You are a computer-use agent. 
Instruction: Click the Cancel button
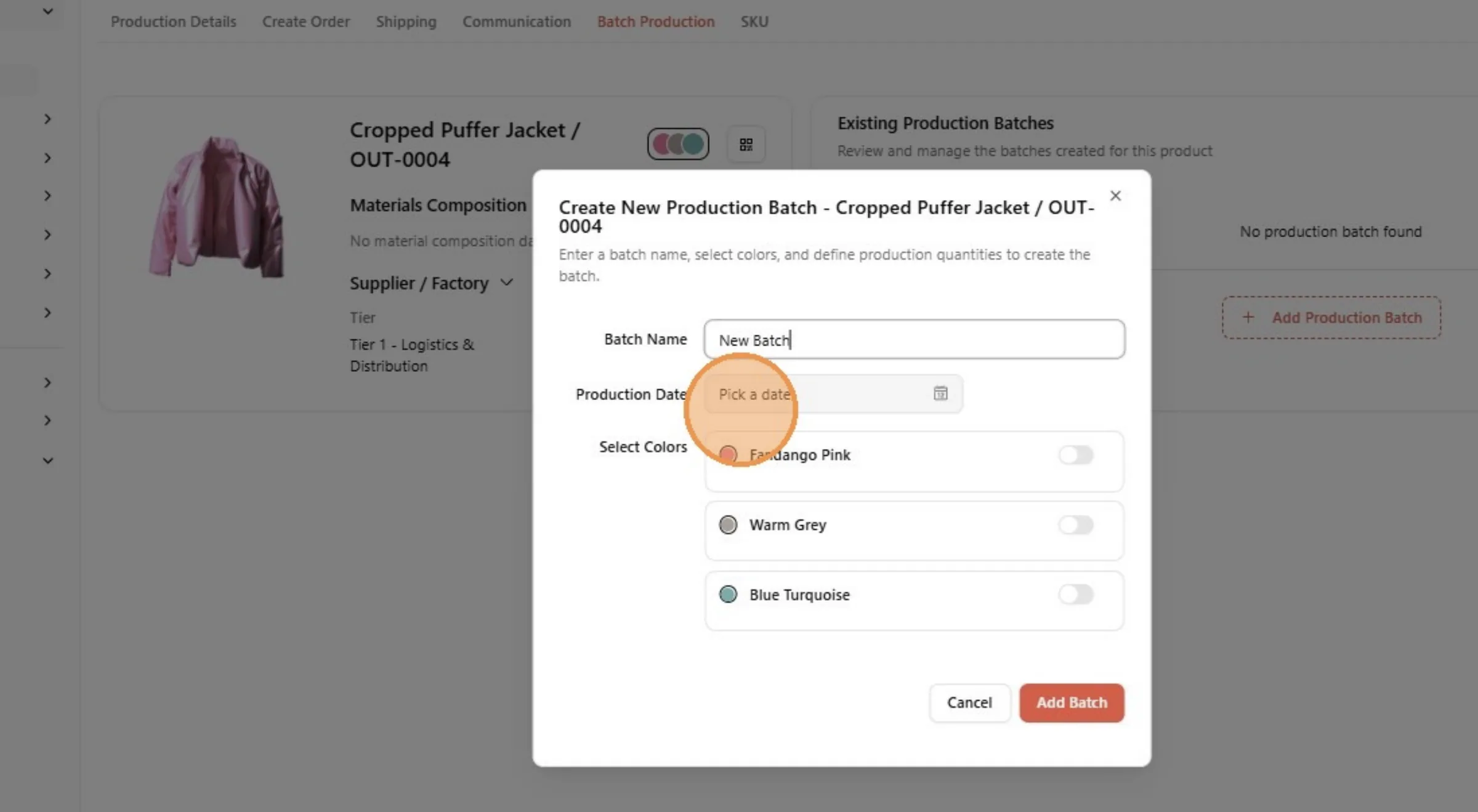pos(969,702)
